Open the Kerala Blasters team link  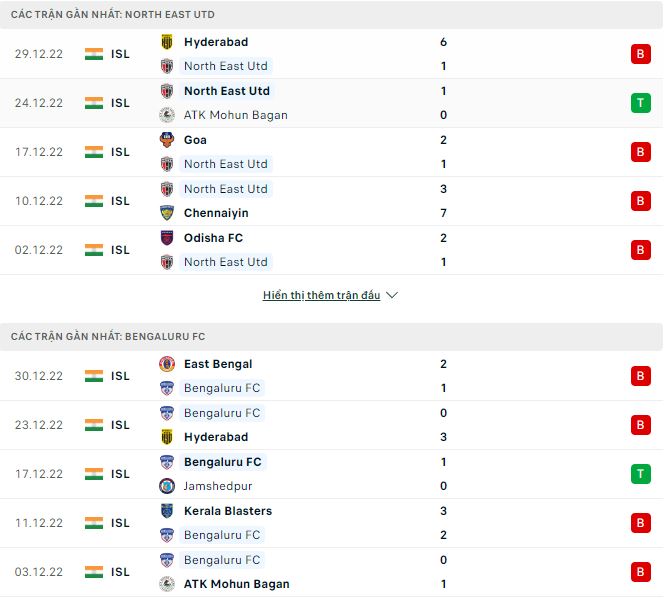click(228, 511)
